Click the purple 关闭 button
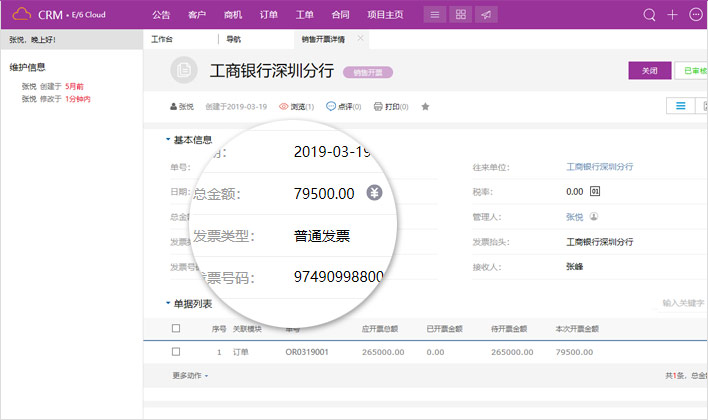The image size is (708, 420). point(649,71)
